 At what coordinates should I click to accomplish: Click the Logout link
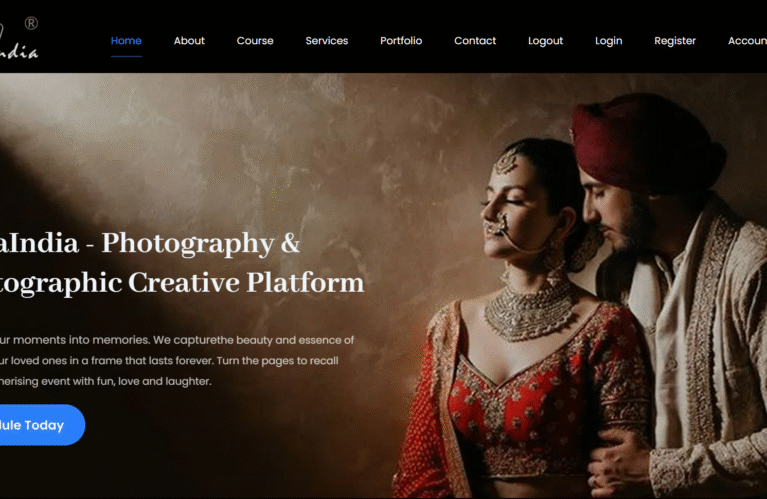click(545, 41)
